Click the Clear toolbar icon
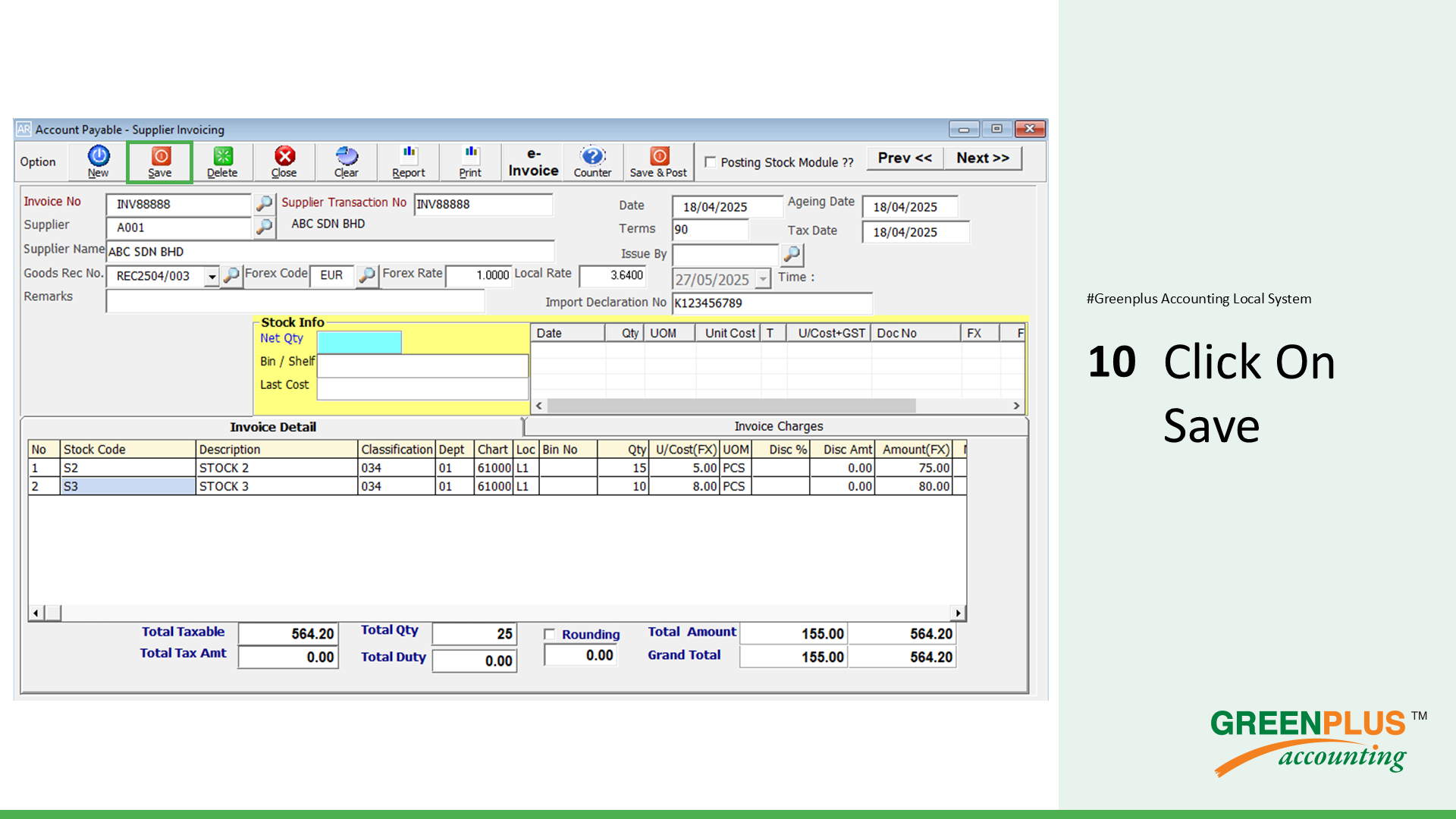Viewport: 1456px width, 819px height. point(347,162)
